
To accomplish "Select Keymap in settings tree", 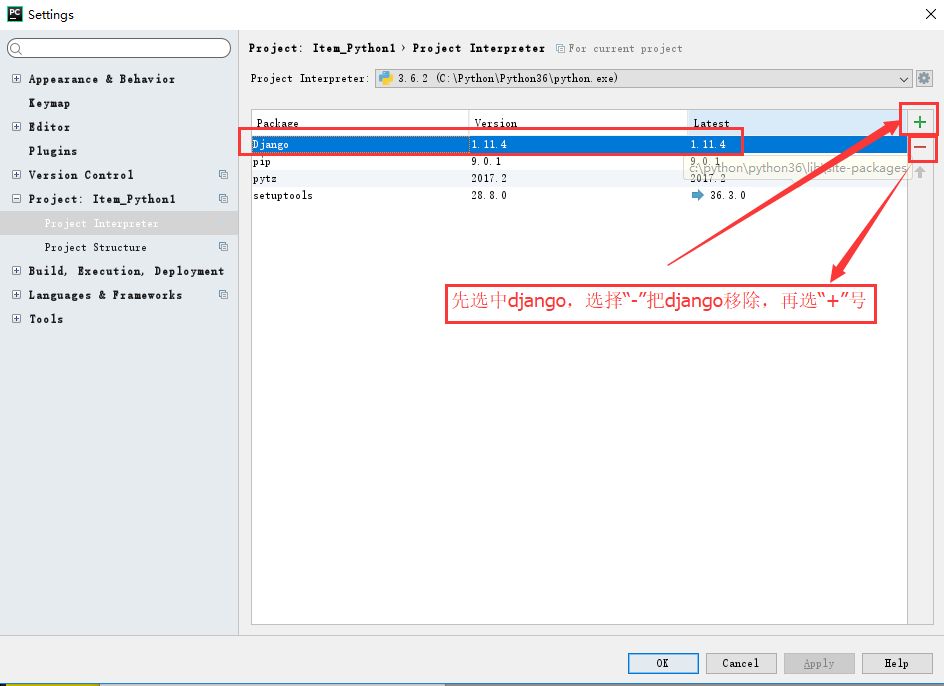I will click(49, 103).
